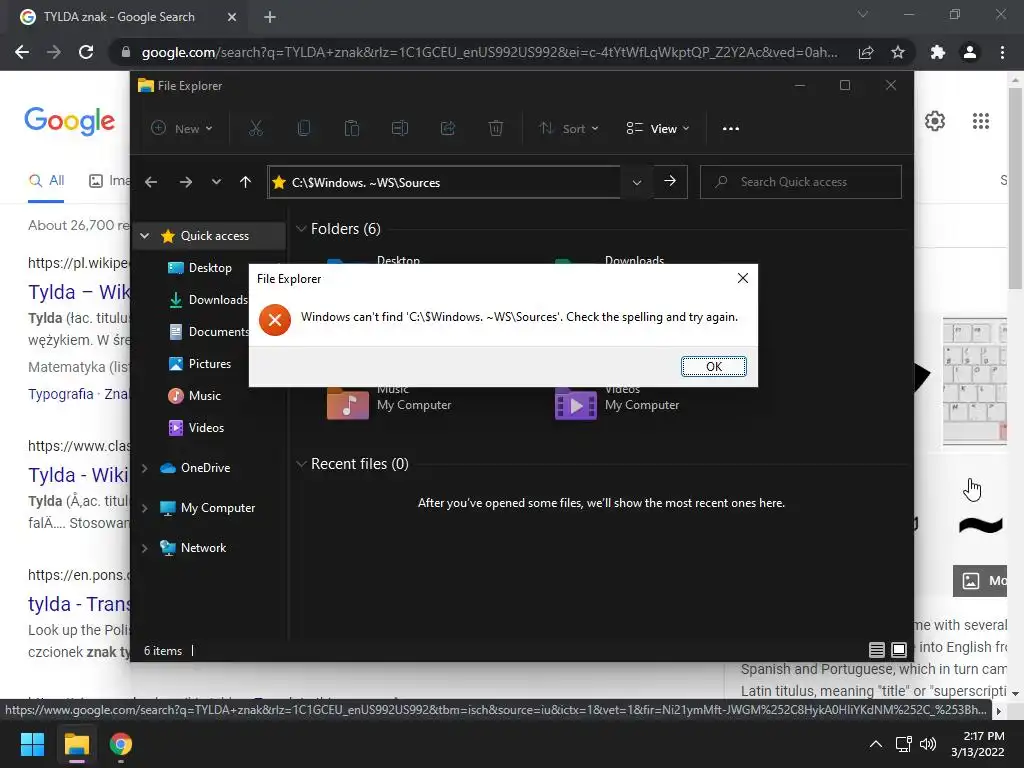Screen dimensions: 1024x768
Task: Select the Videos folder icon
Action: click(x=575, y=404)
